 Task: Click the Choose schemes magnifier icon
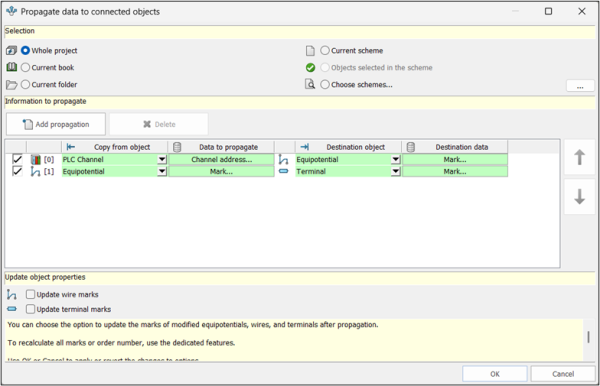coord(310,84)
